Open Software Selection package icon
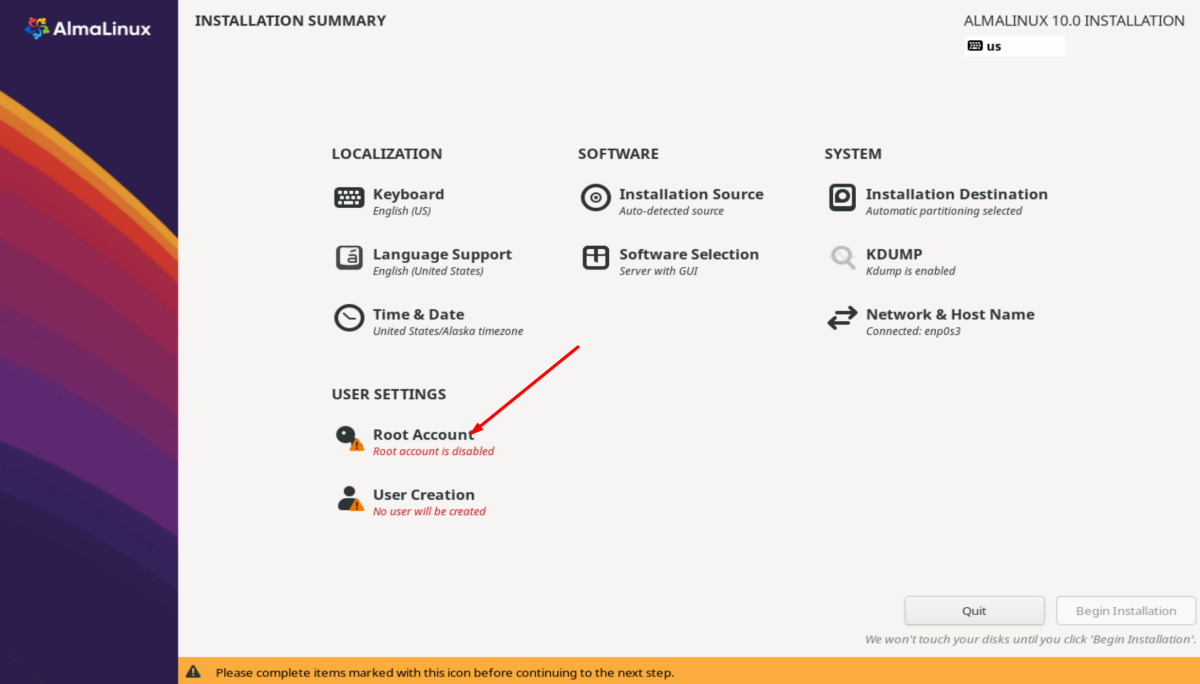1200x684 pixels. click(x=595, y=258)
